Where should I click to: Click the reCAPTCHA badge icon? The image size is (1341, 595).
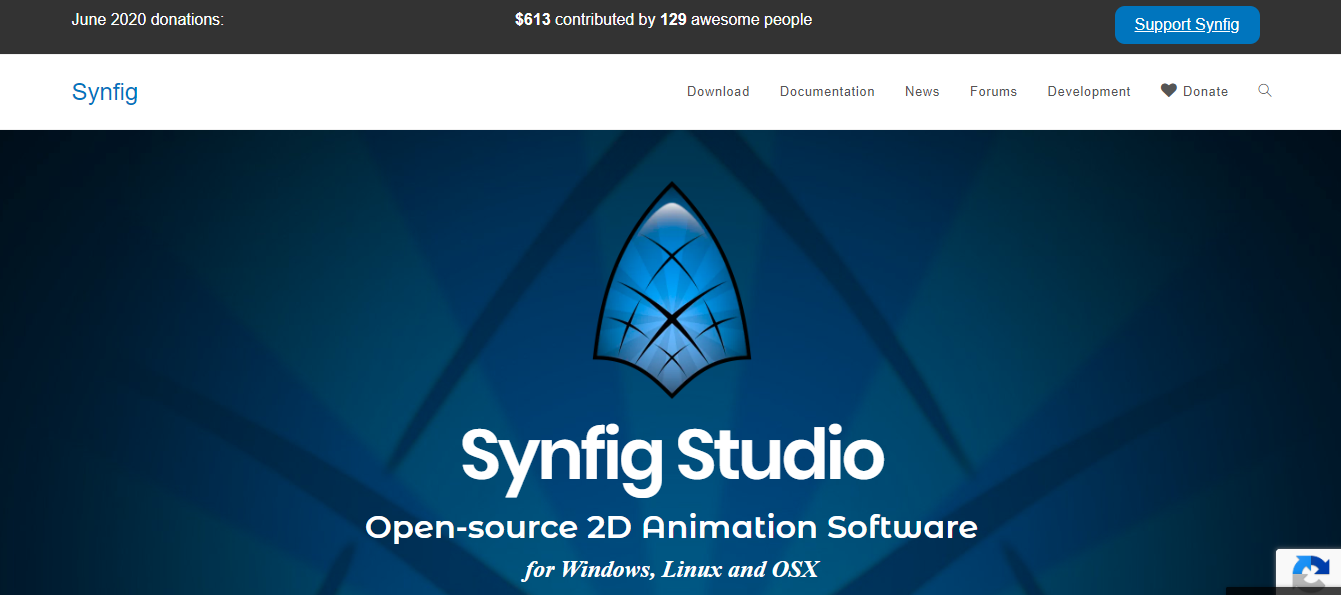click(x=1309, y=572)
